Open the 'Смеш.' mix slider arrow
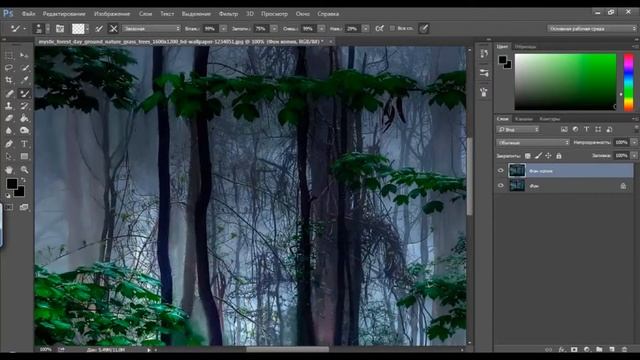This screenshot has height=360, width=640. (322, 29)
